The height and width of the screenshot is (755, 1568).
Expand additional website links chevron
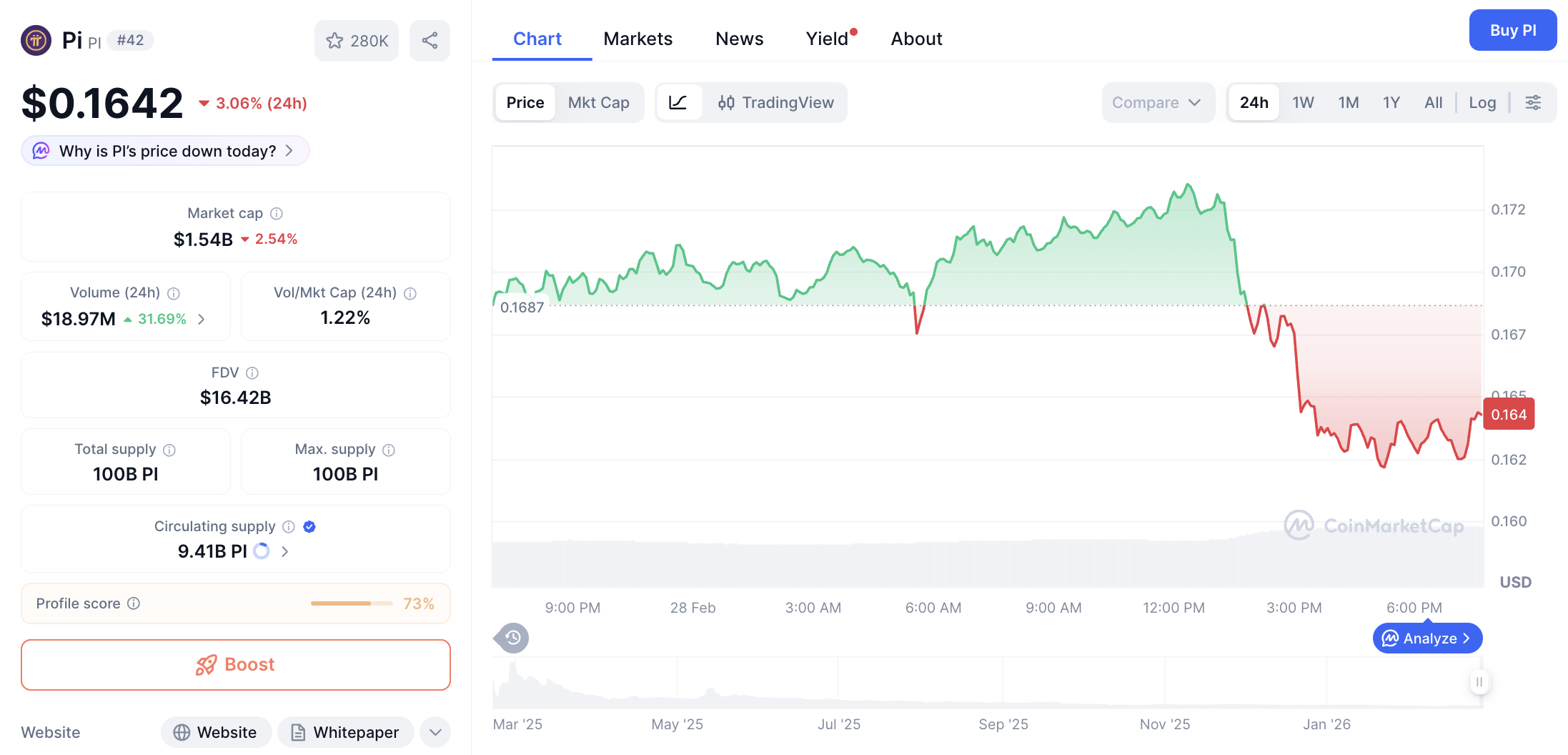(435, 732)
